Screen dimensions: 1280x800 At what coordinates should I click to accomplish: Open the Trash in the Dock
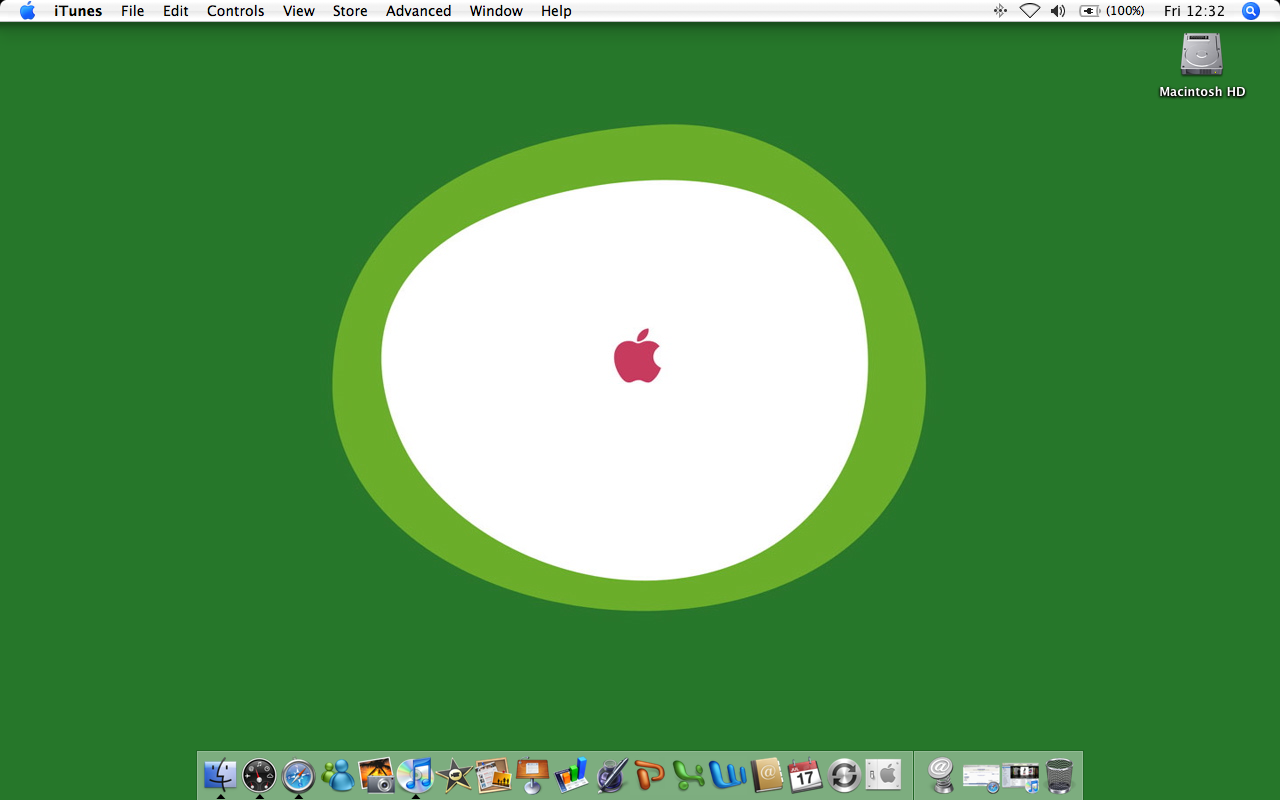(1059, 775)
